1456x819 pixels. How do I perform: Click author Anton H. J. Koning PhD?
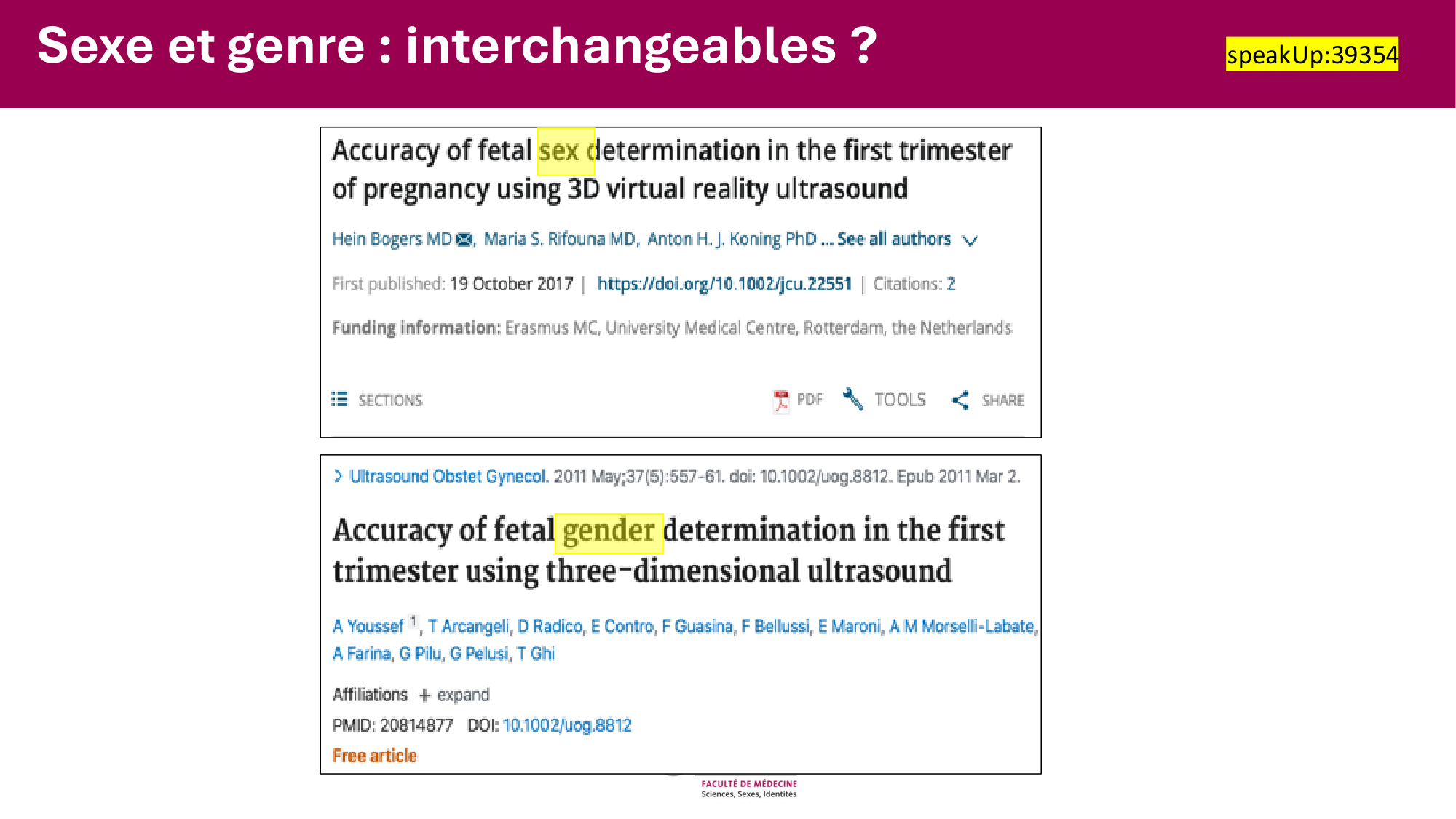[732, 239]
